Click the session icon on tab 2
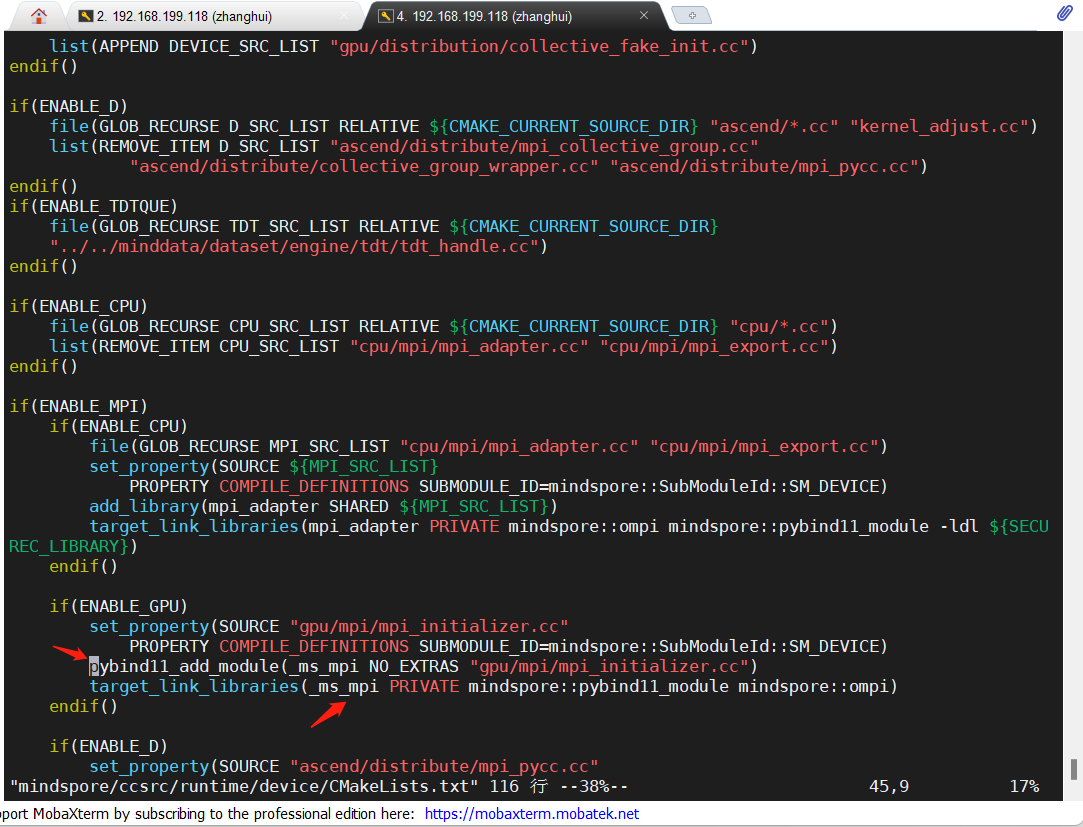Screen dimensions: 1083x827 (x=86, y=16)
